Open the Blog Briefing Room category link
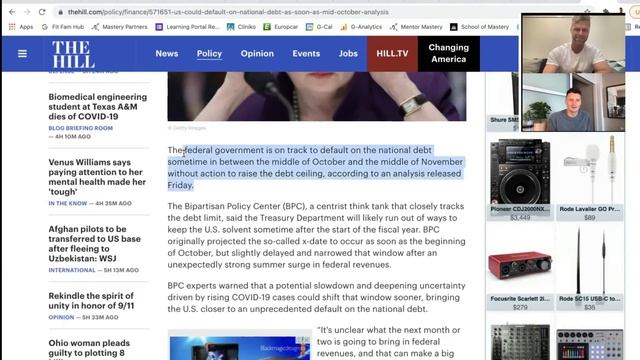Screen dimensions: 640x360 80,128
